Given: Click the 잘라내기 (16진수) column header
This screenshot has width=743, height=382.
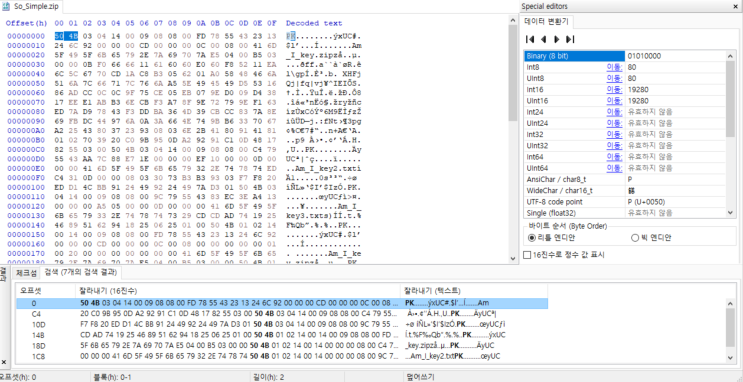Looking at the screenshot, I should (x=238, y=291).
